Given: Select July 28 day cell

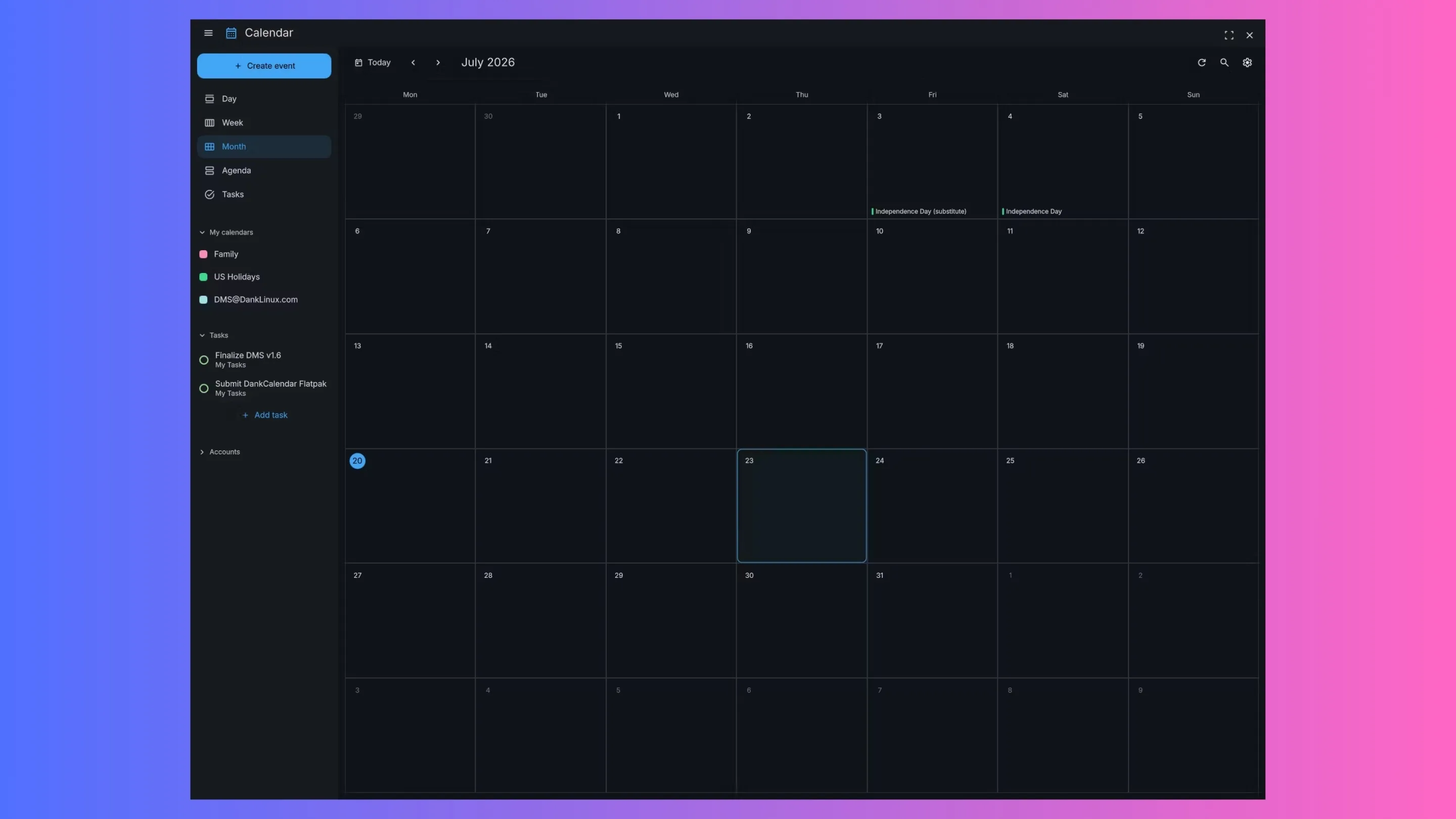Looking at the screenshot, I should tap(540, 621).
